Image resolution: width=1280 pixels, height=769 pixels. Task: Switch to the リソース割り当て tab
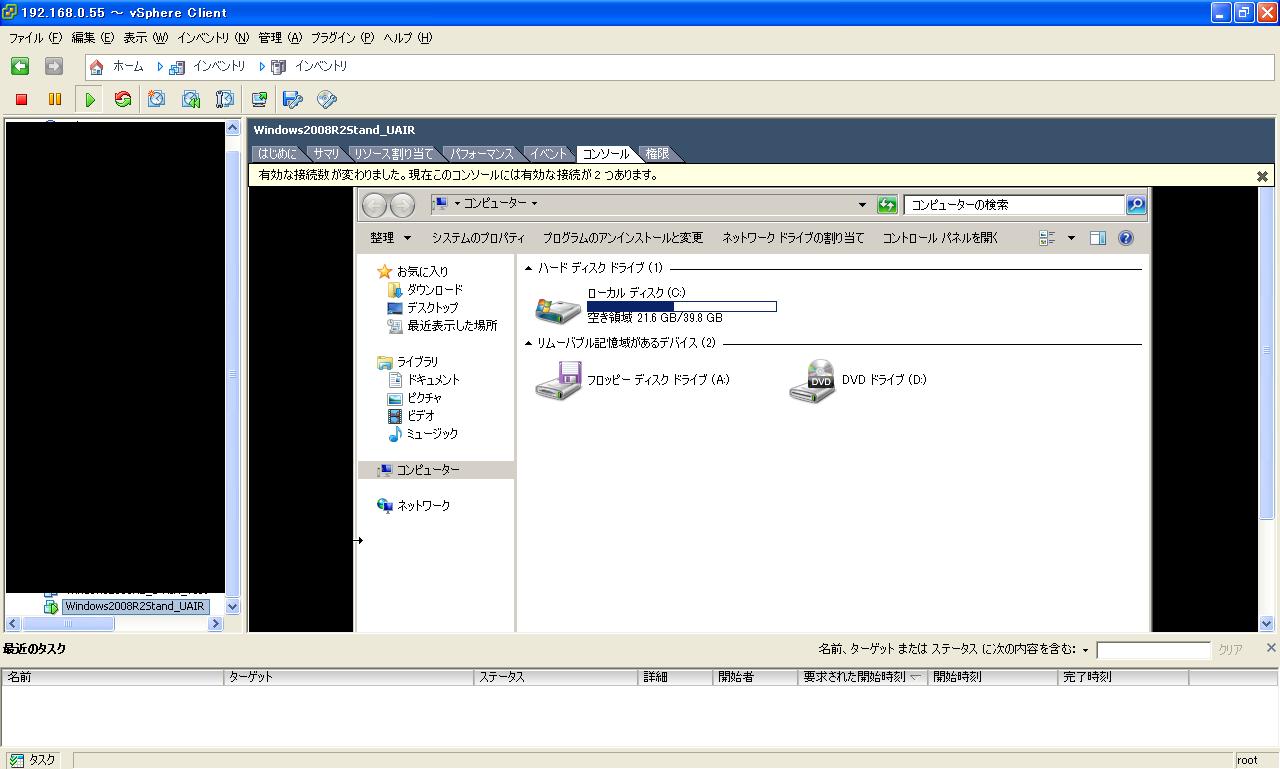pos(393,154)
